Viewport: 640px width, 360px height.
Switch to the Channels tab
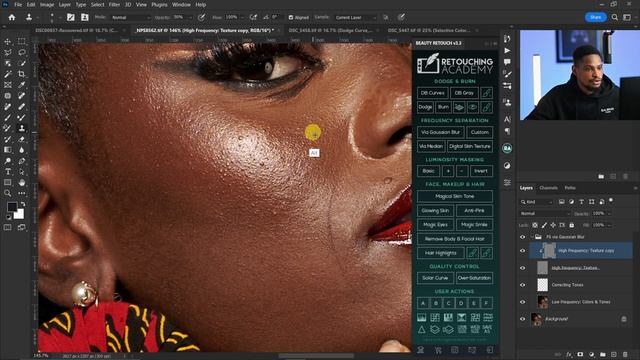(x=548, y=188)
